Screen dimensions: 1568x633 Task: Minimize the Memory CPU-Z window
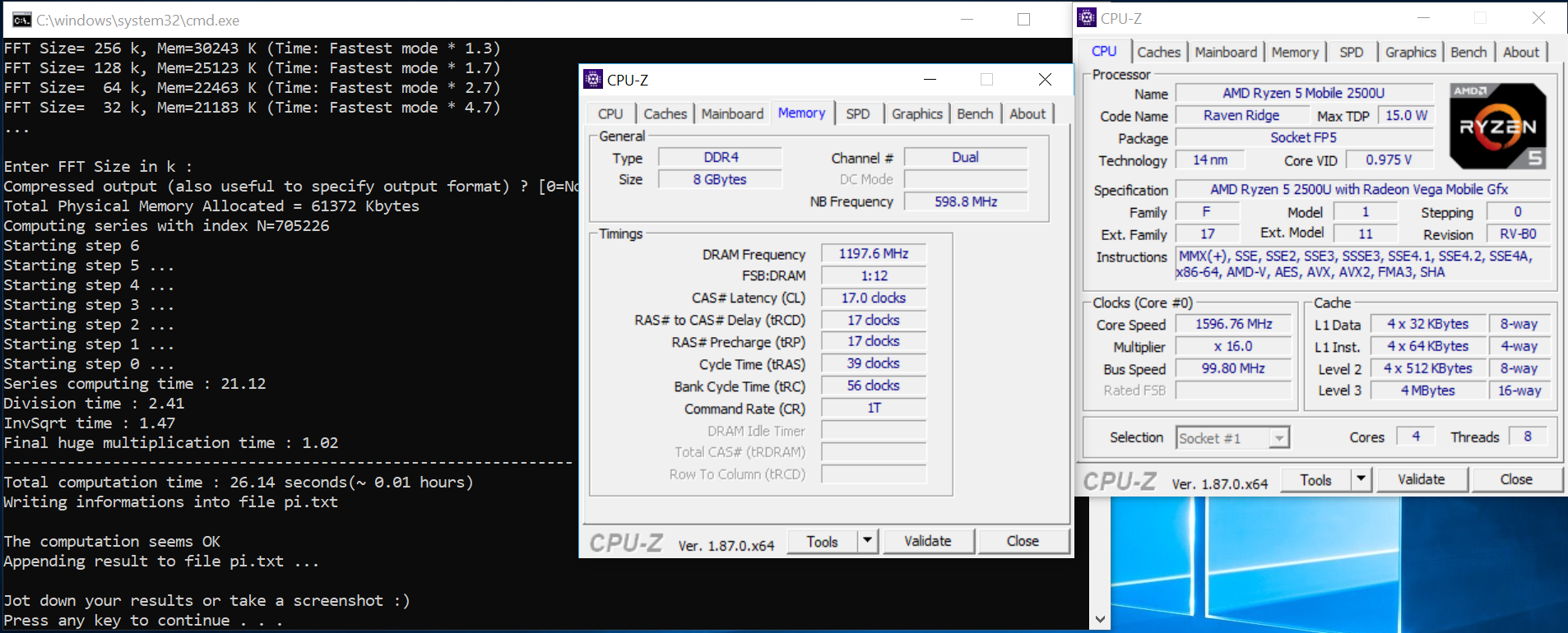930,79
